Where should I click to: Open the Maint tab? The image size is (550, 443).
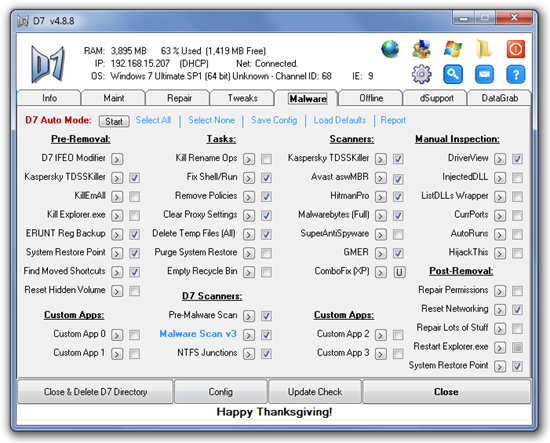coord(113,98)
